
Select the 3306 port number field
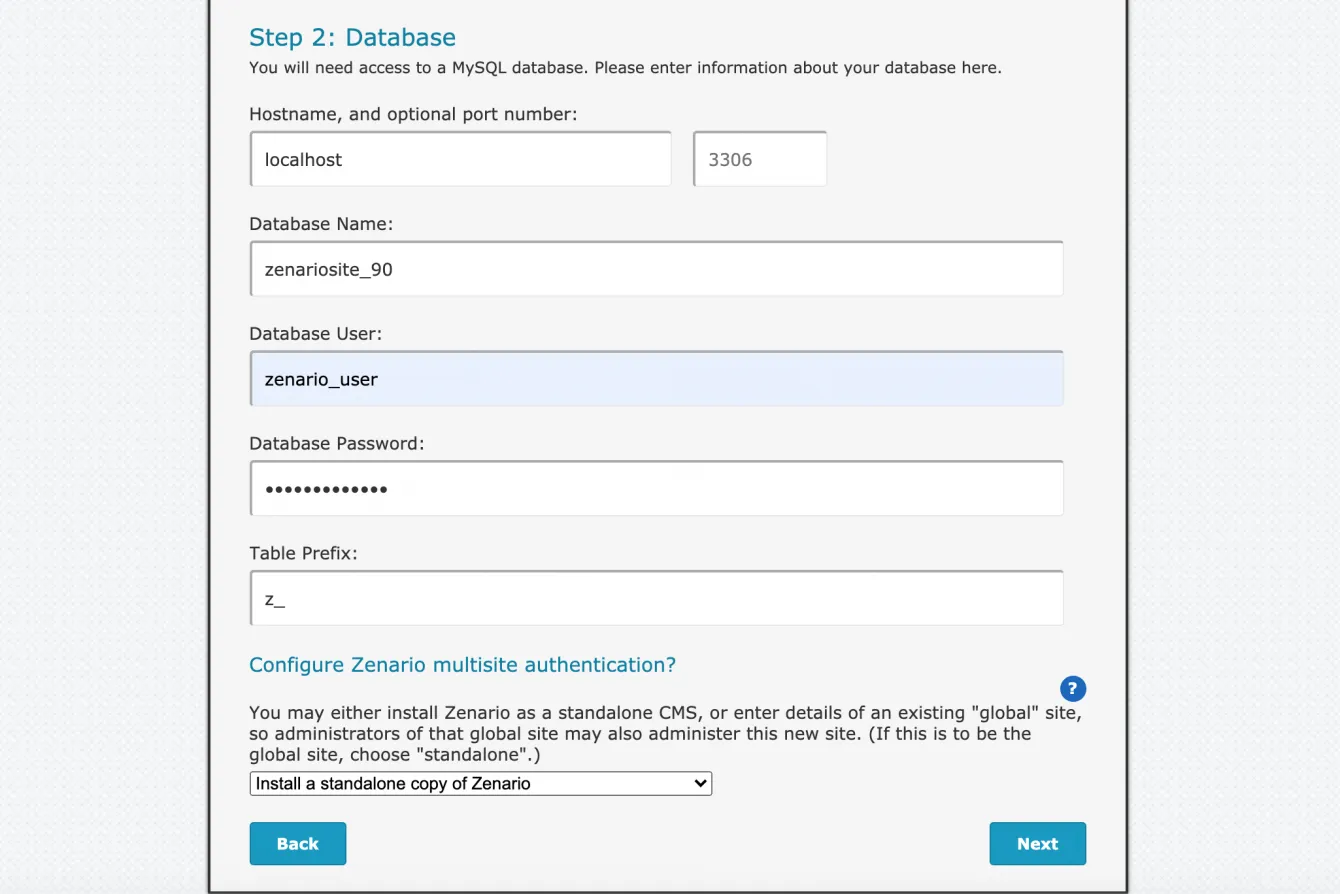760,159
